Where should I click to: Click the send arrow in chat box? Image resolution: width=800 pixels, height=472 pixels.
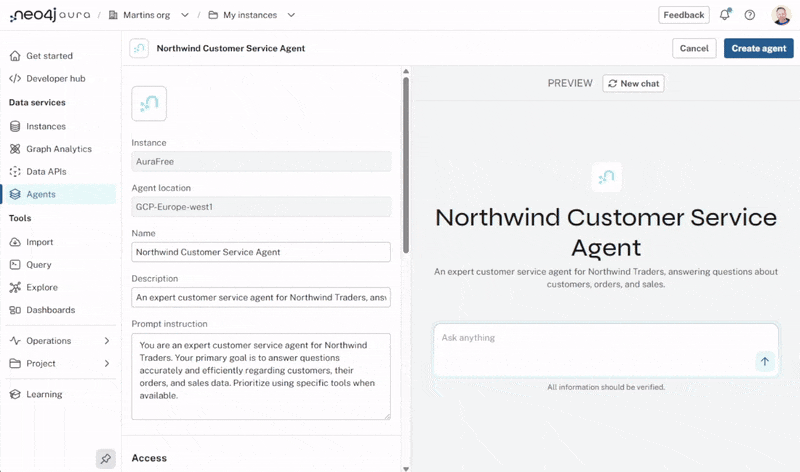pos(765,361)
